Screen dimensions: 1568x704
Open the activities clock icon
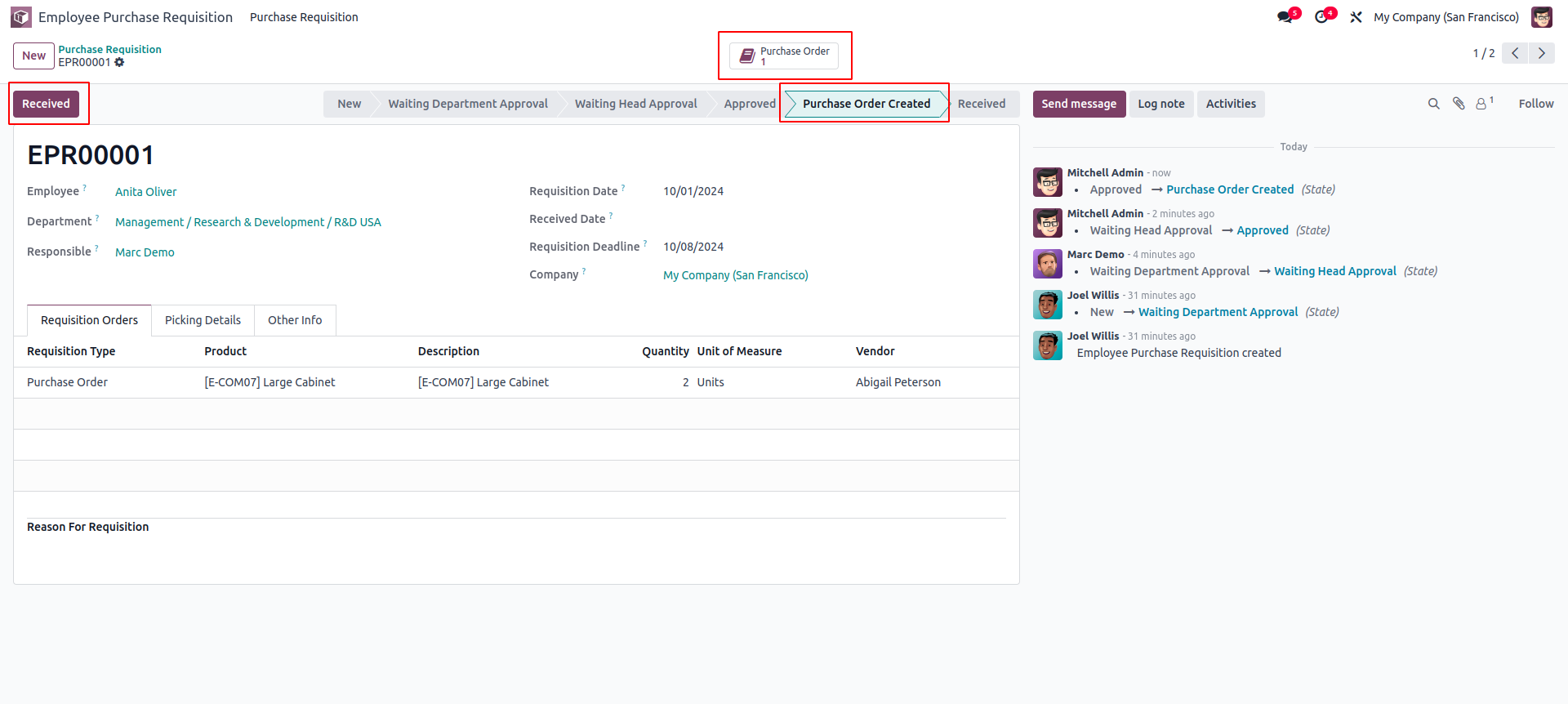pos(1321,17)
